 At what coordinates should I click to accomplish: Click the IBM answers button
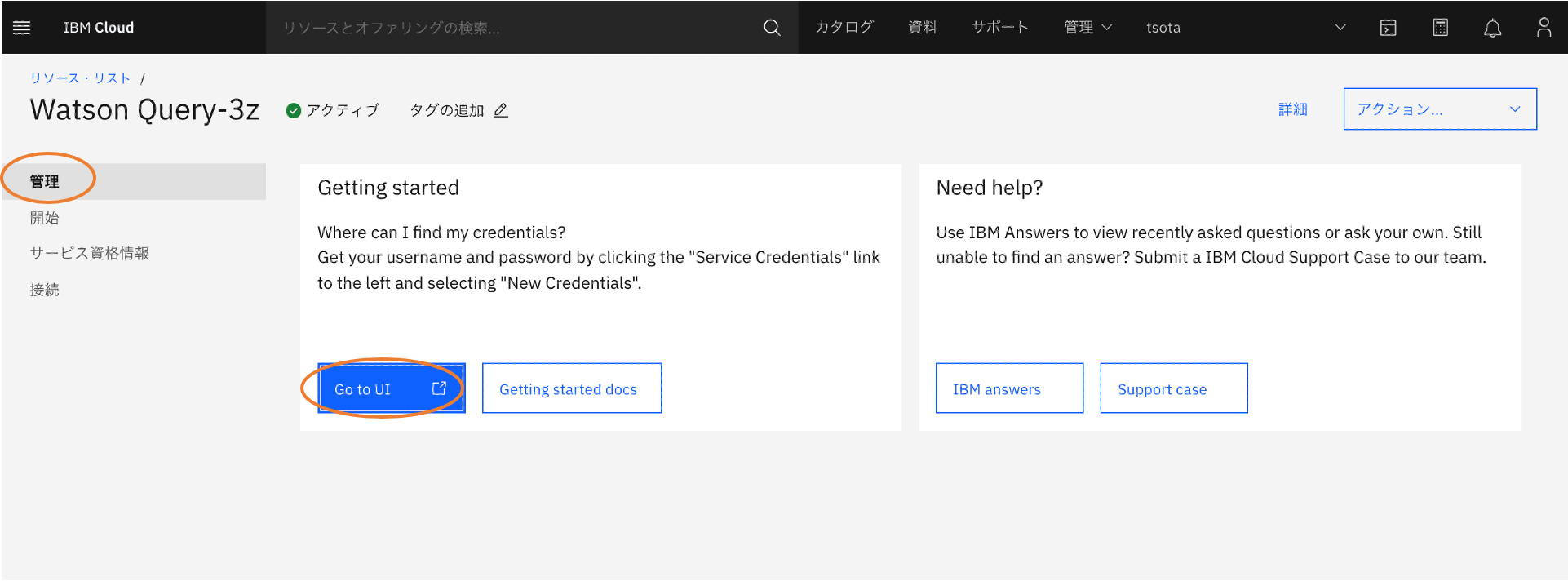[x=1009, y=388]
